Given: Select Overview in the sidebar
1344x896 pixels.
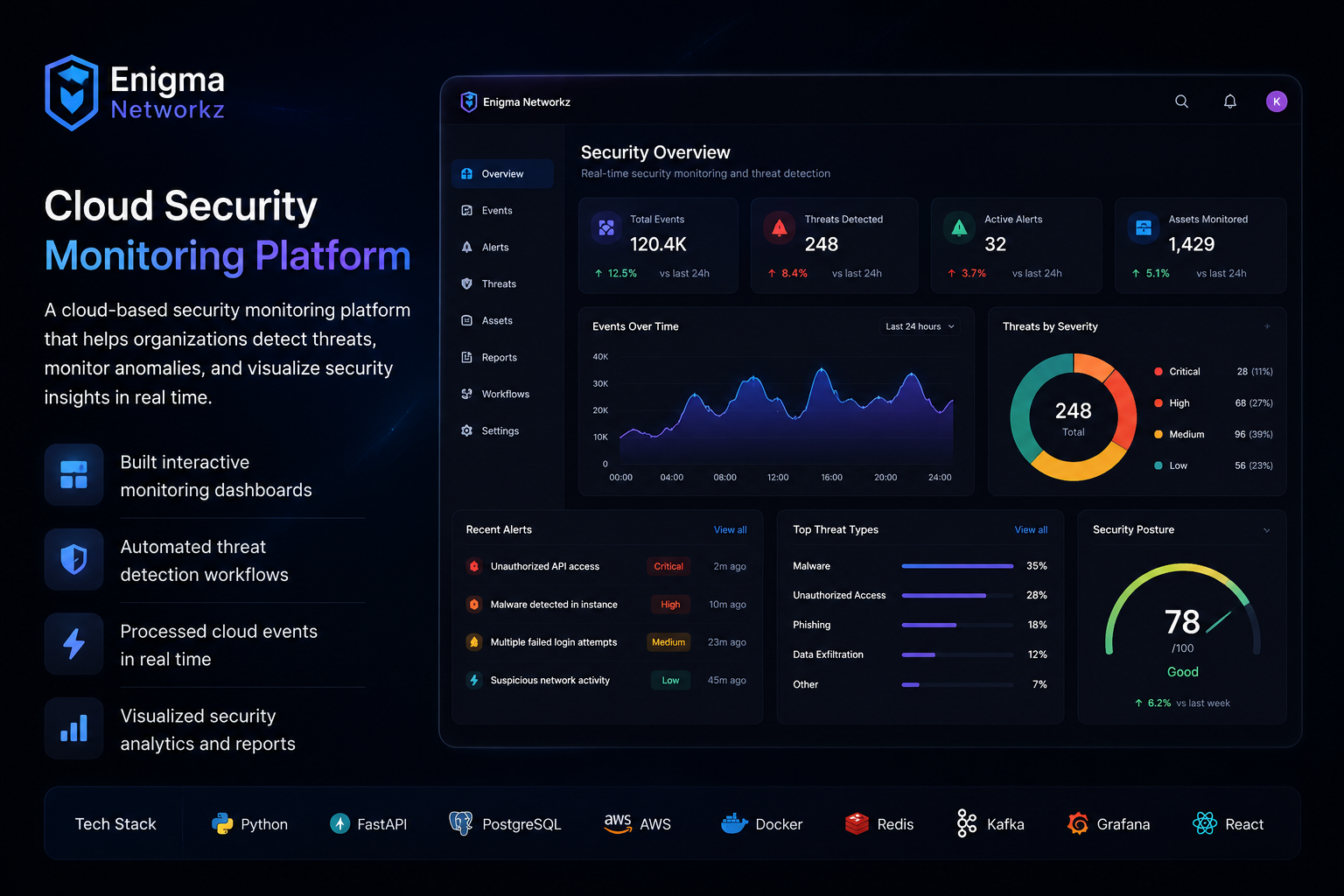Looking at the screenshot, I should pos(502,173).
